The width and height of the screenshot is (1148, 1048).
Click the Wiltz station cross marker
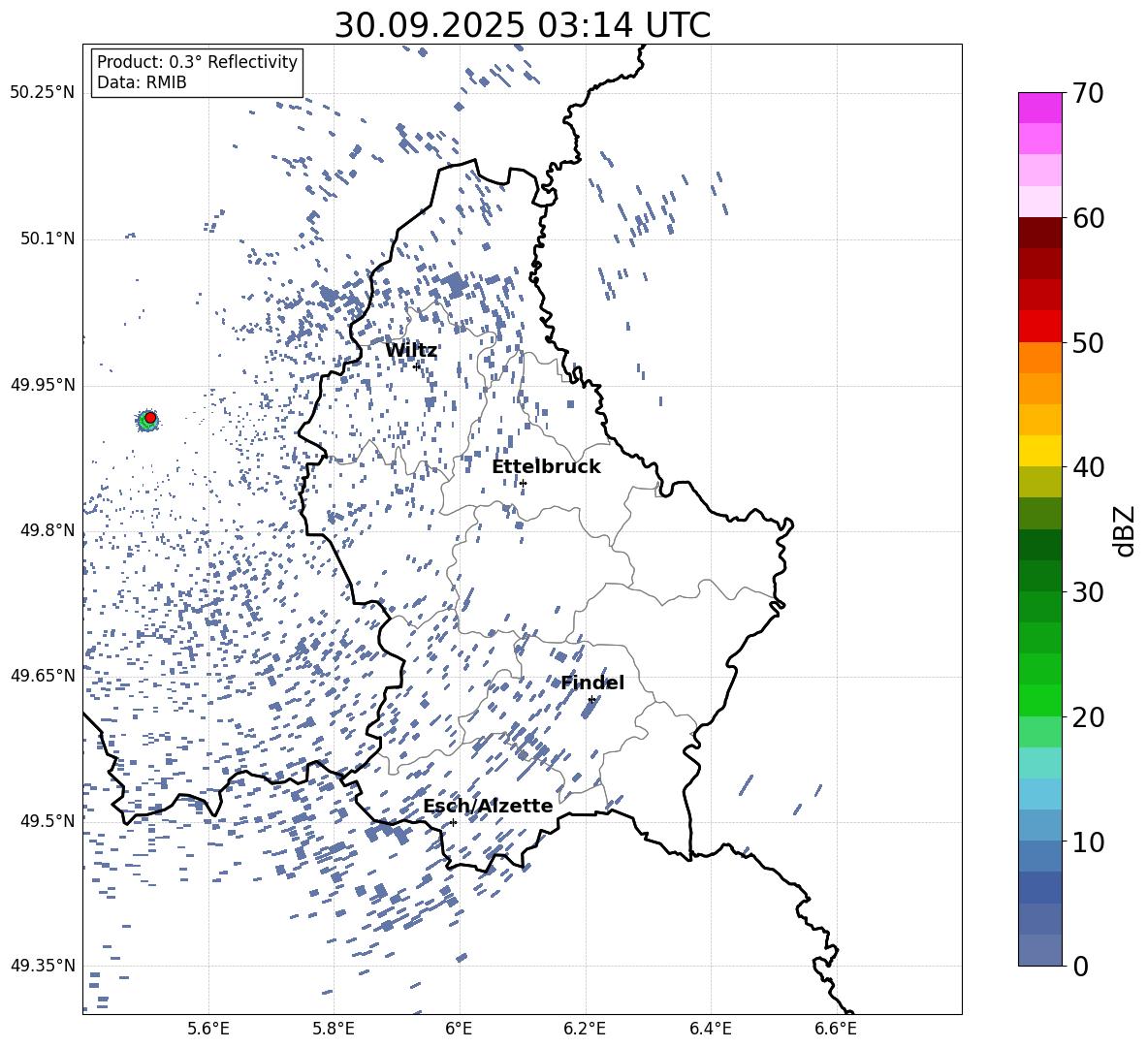pos(417,366)
